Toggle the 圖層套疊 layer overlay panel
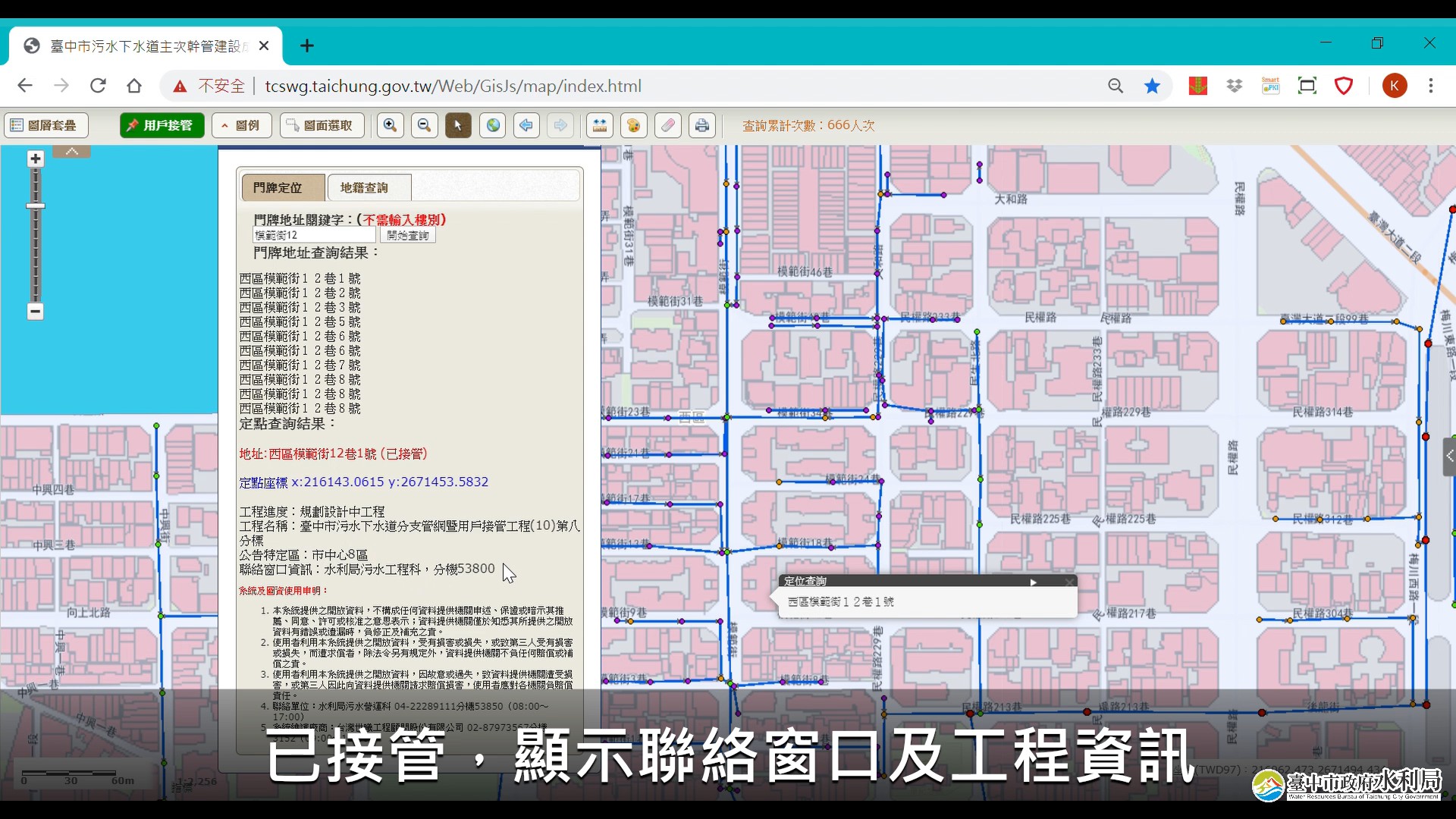1456x819 pixels. [45, 125]
